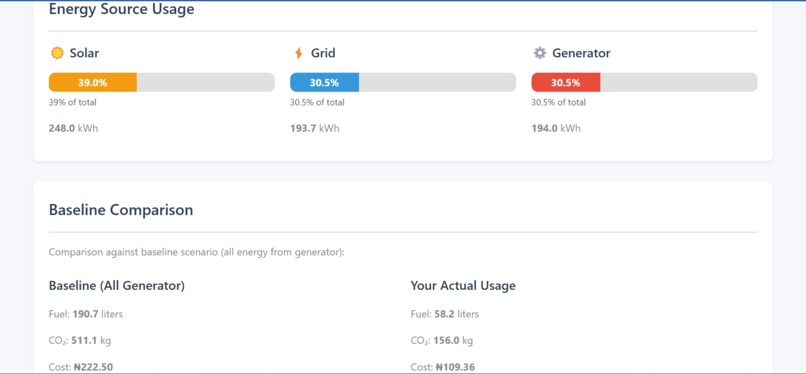Click the baseline CO₂ 511.1 kg value

point(81,341)
